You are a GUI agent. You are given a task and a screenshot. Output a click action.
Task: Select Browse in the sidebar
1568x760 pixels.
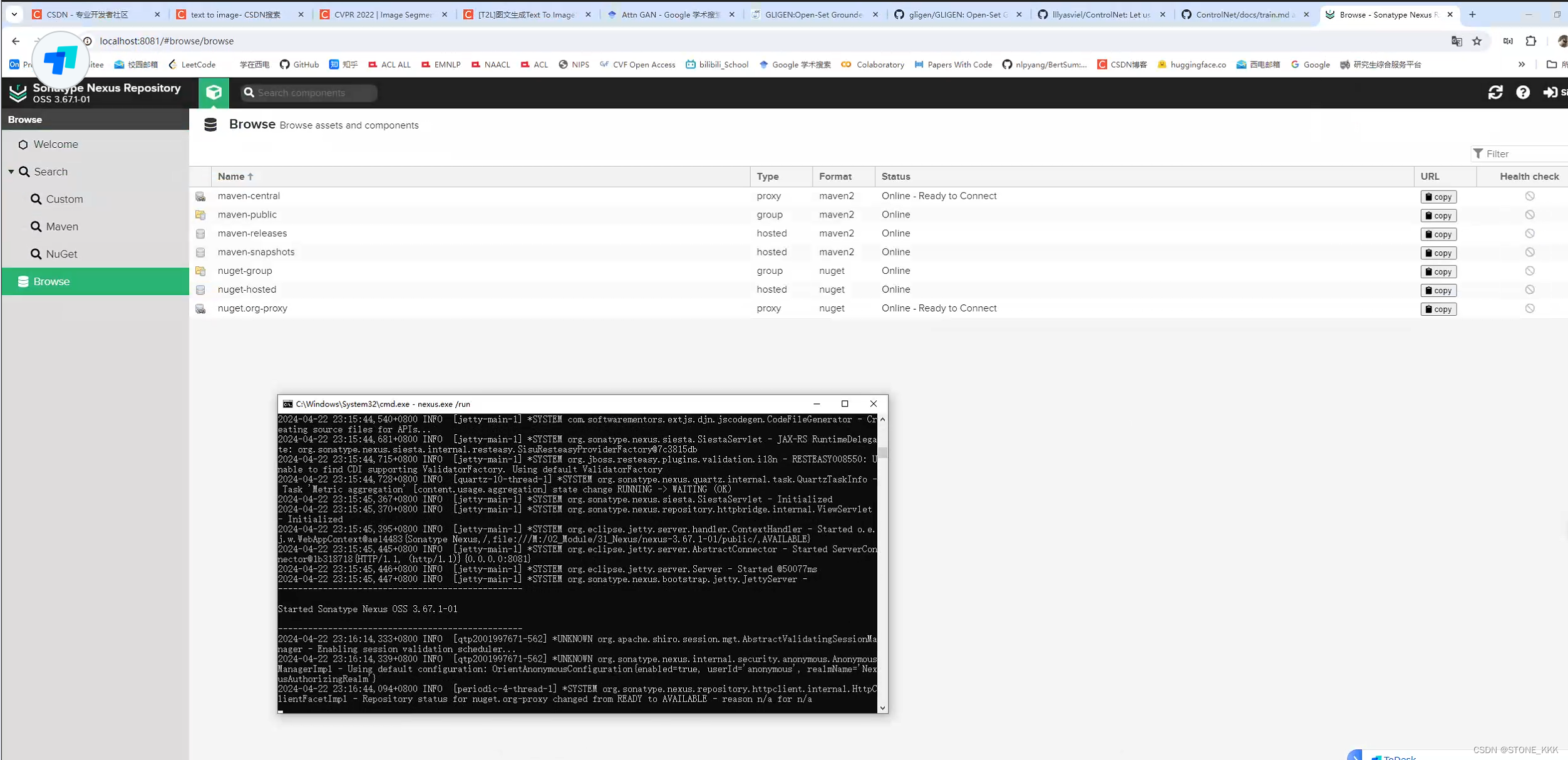click(95, 281)
